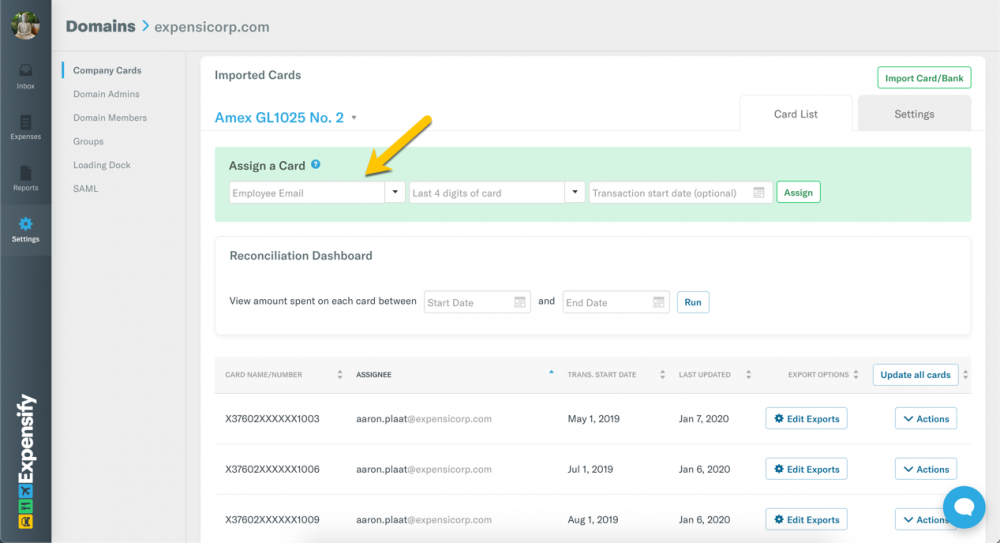Click card number X37602XXXXXX1009
Viewport: 1000px width, 543px height.
(272, 519)
